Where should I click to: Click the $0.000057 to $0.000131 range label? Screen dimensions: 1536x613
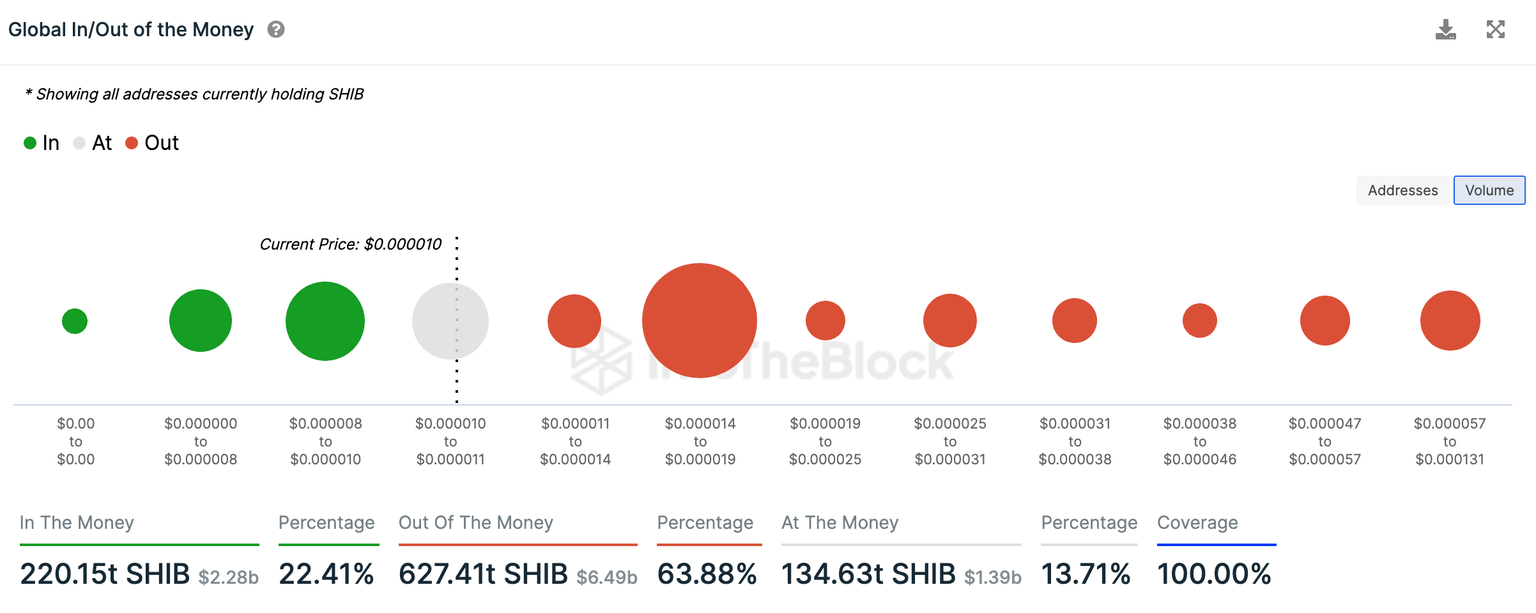click(1450, 441)
